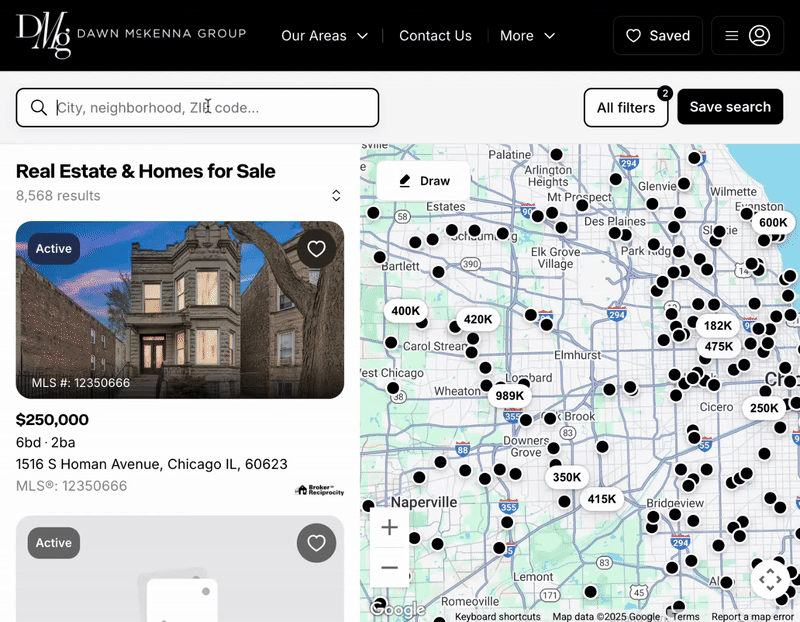Open All filters panel
800x622 pixels.
[626, 108]
